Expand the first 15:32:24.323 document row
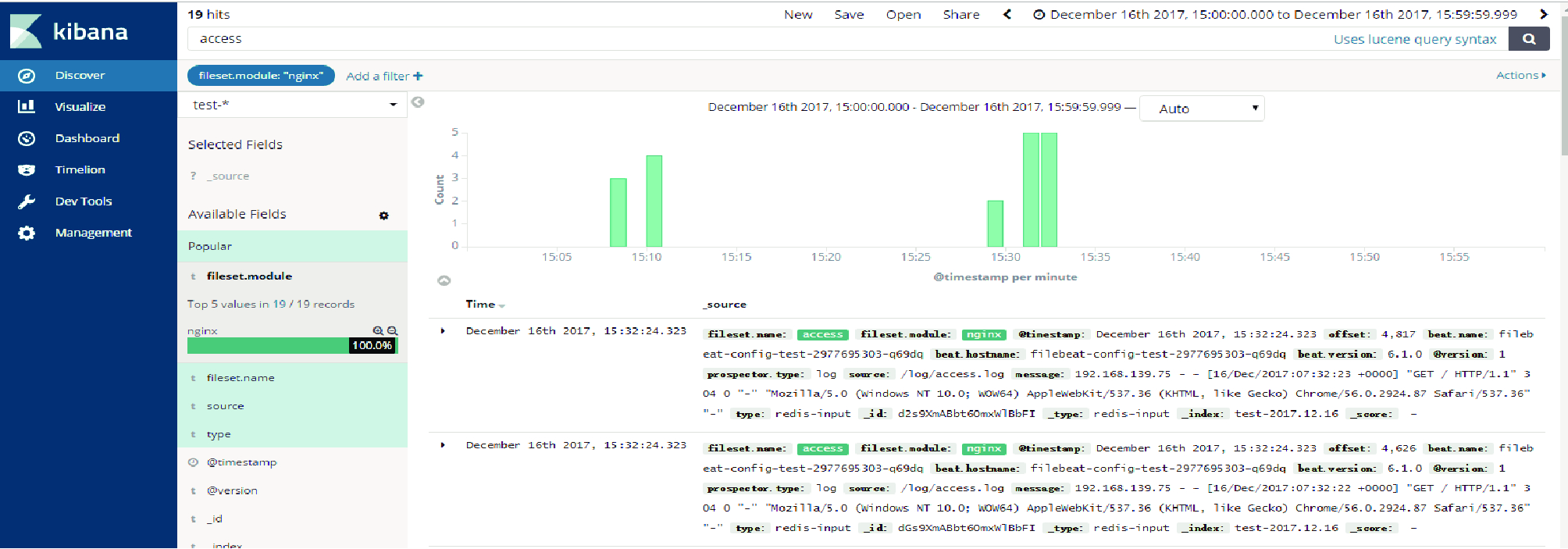Screen dimensions: 1568x549 pyautogui.click(x=443, y=331)
